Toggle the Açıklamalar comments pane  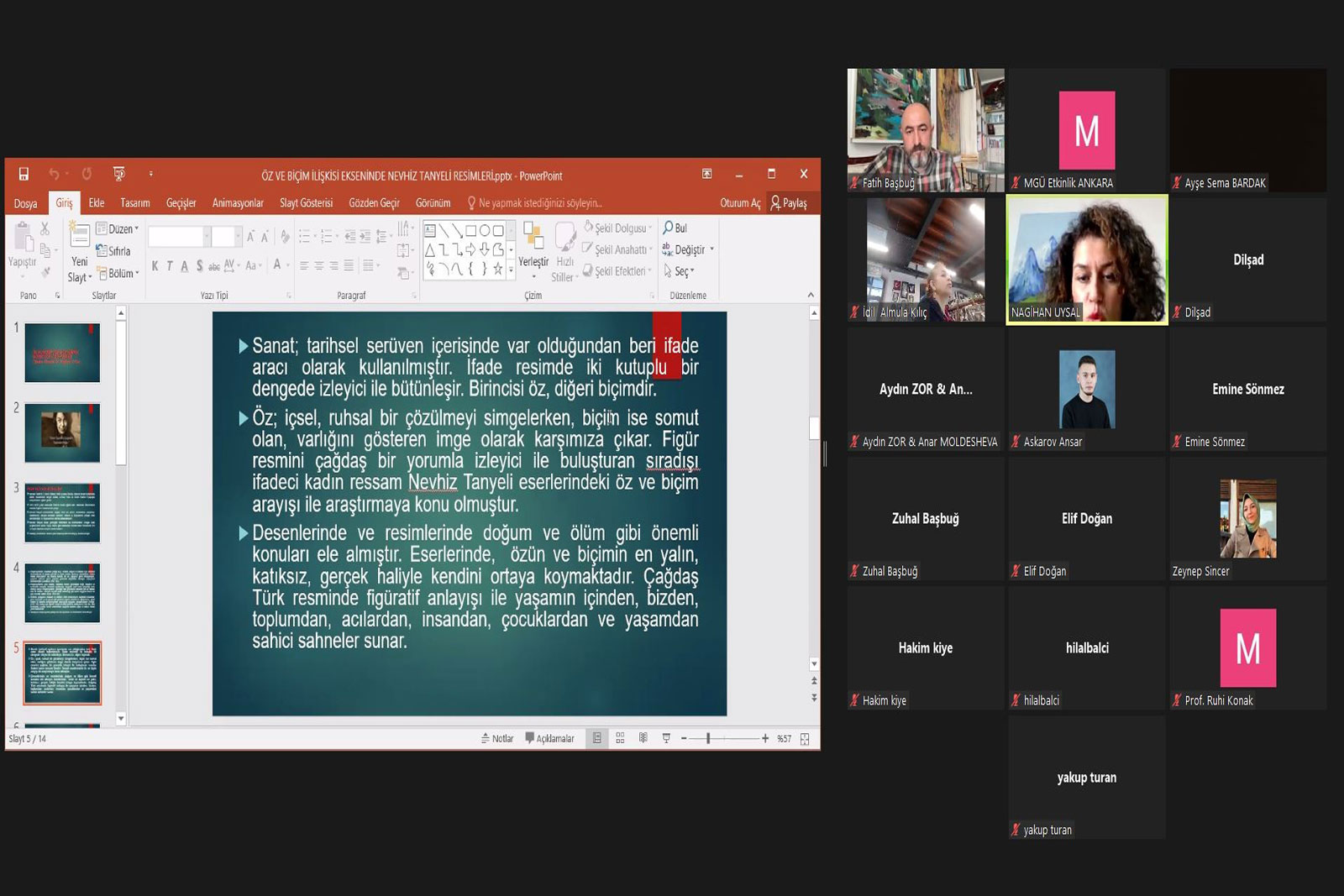[550, 738]
